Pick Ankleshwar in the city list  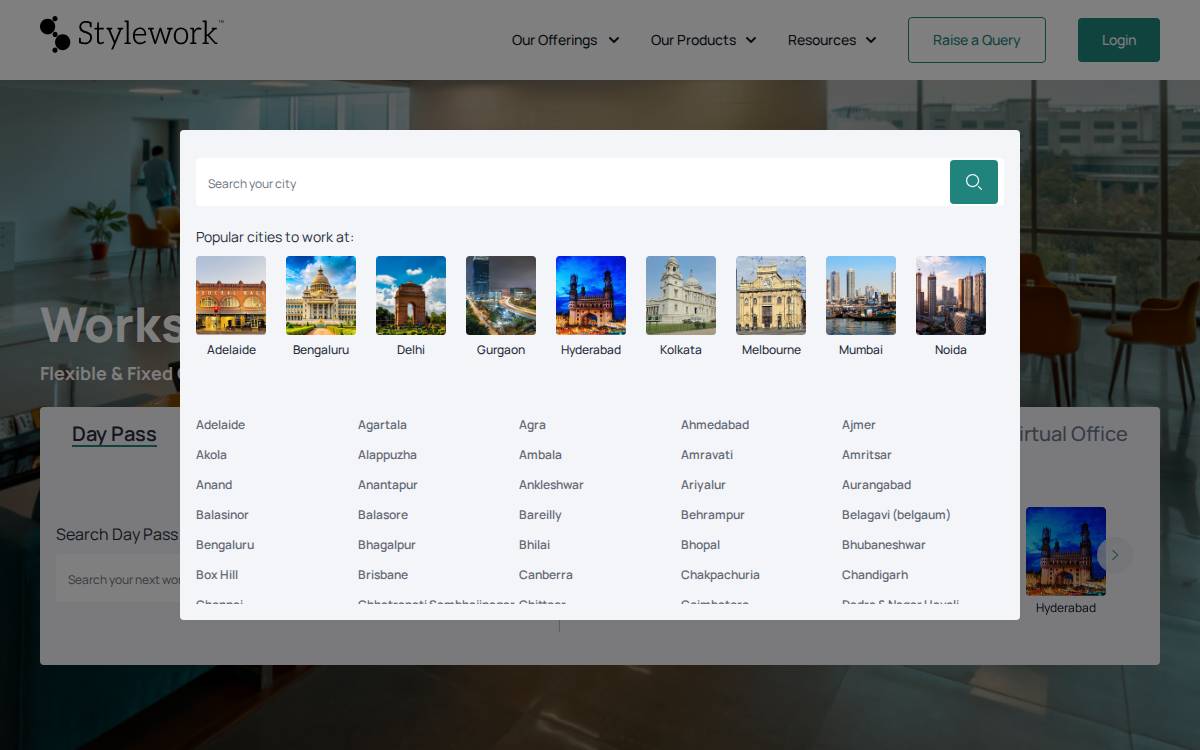pos(551,485)
